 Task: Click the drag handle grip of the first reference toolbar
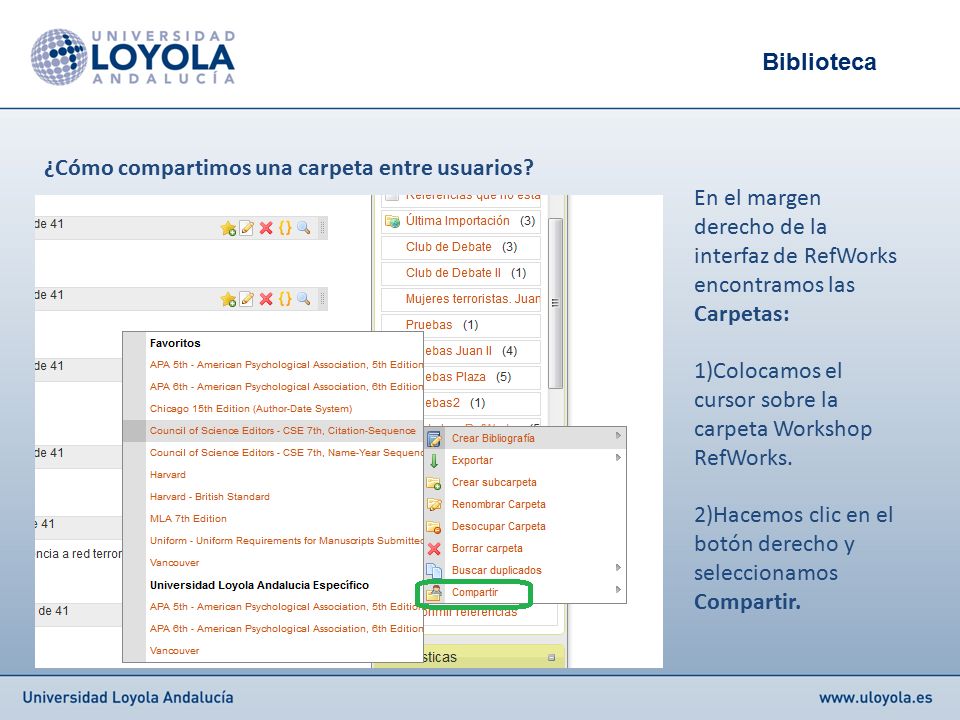322,228
